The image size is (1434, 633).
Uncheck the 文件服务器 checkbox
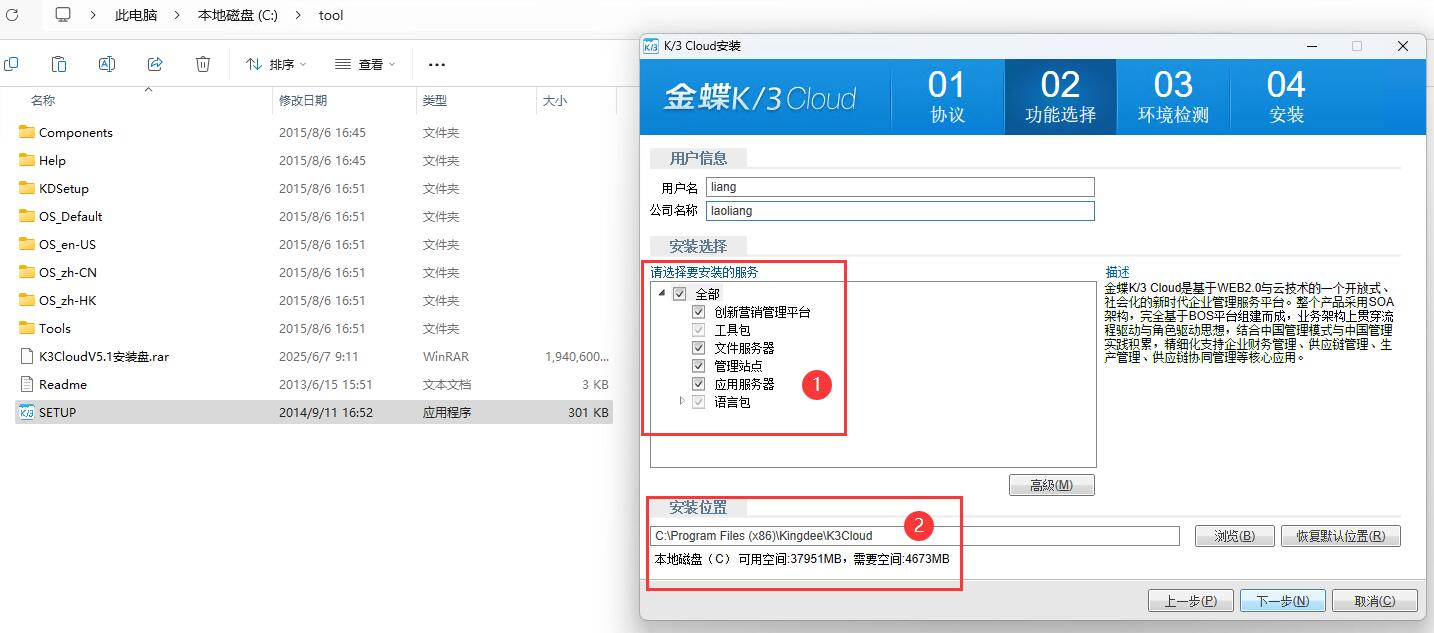pos(699,348)
